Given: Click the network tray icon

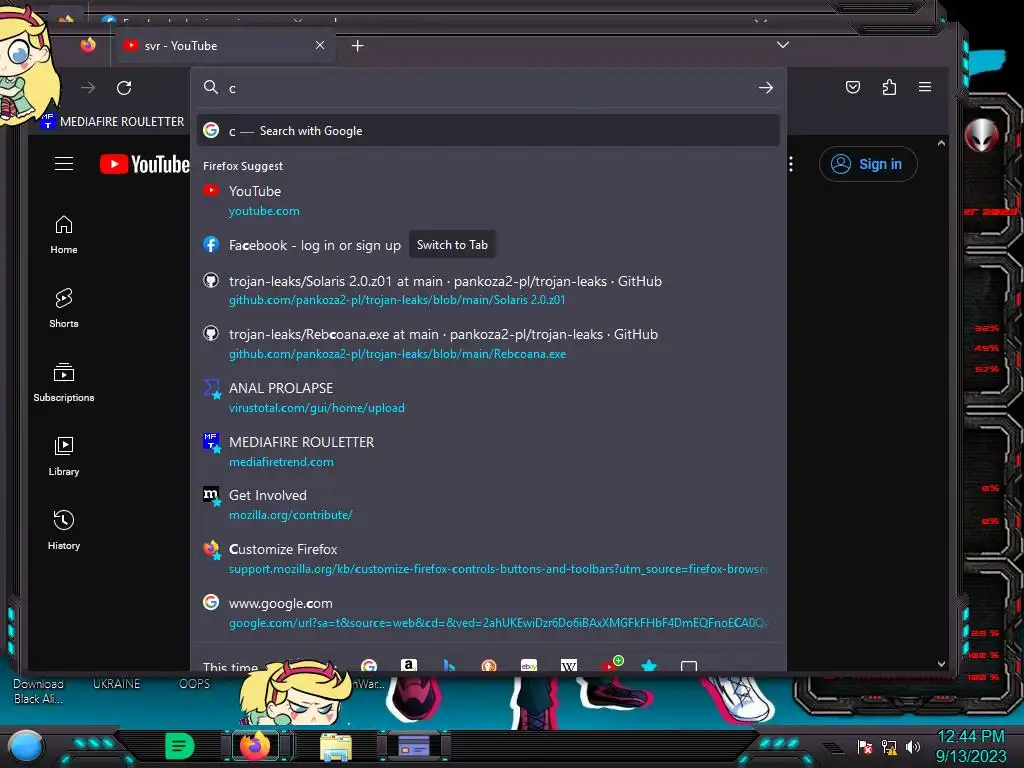Looking at the screenshot, I should click(x=889, y=747).
